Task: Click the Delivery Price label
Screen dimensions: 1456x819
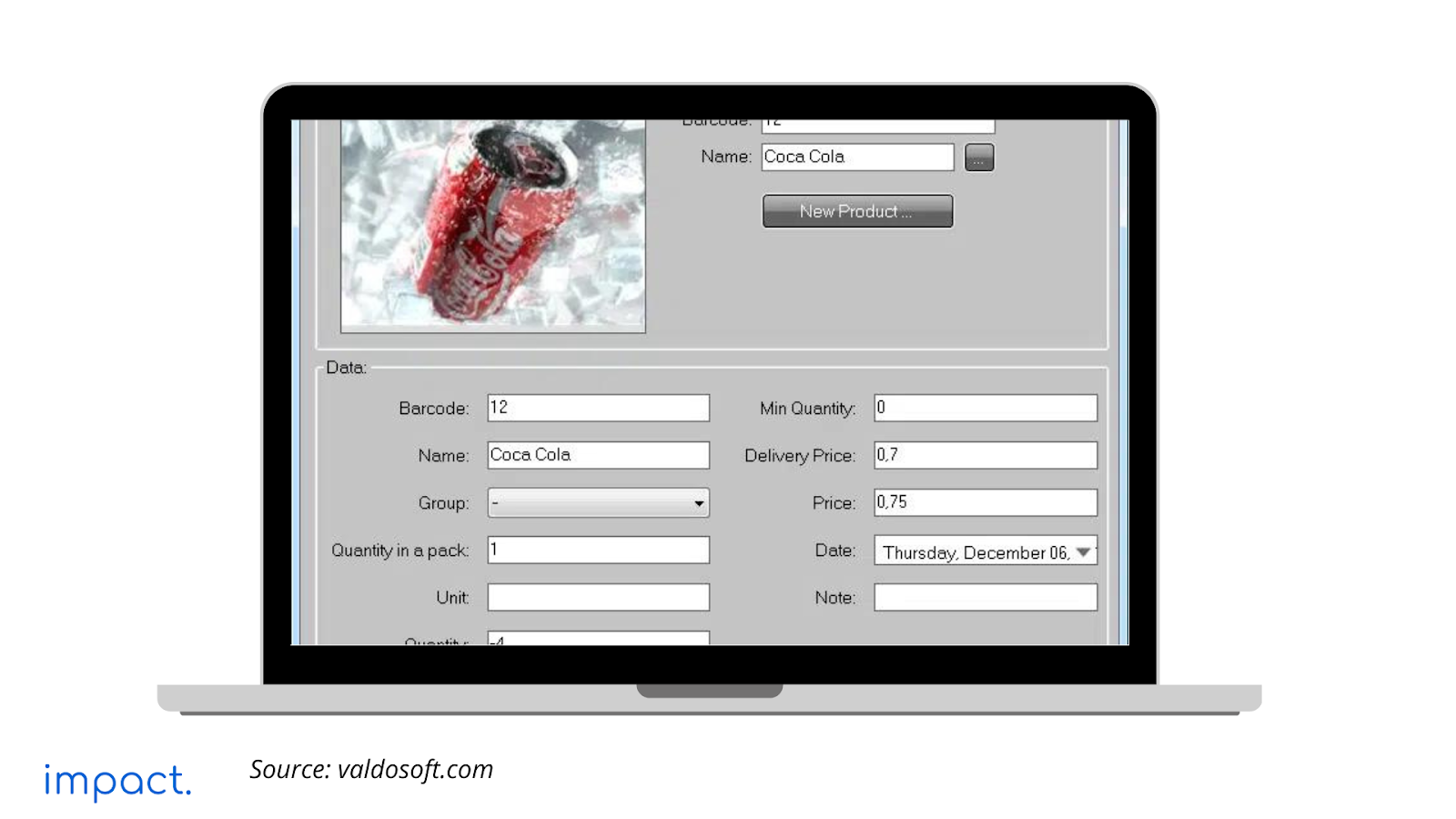Action: click(x=800, y=456)
